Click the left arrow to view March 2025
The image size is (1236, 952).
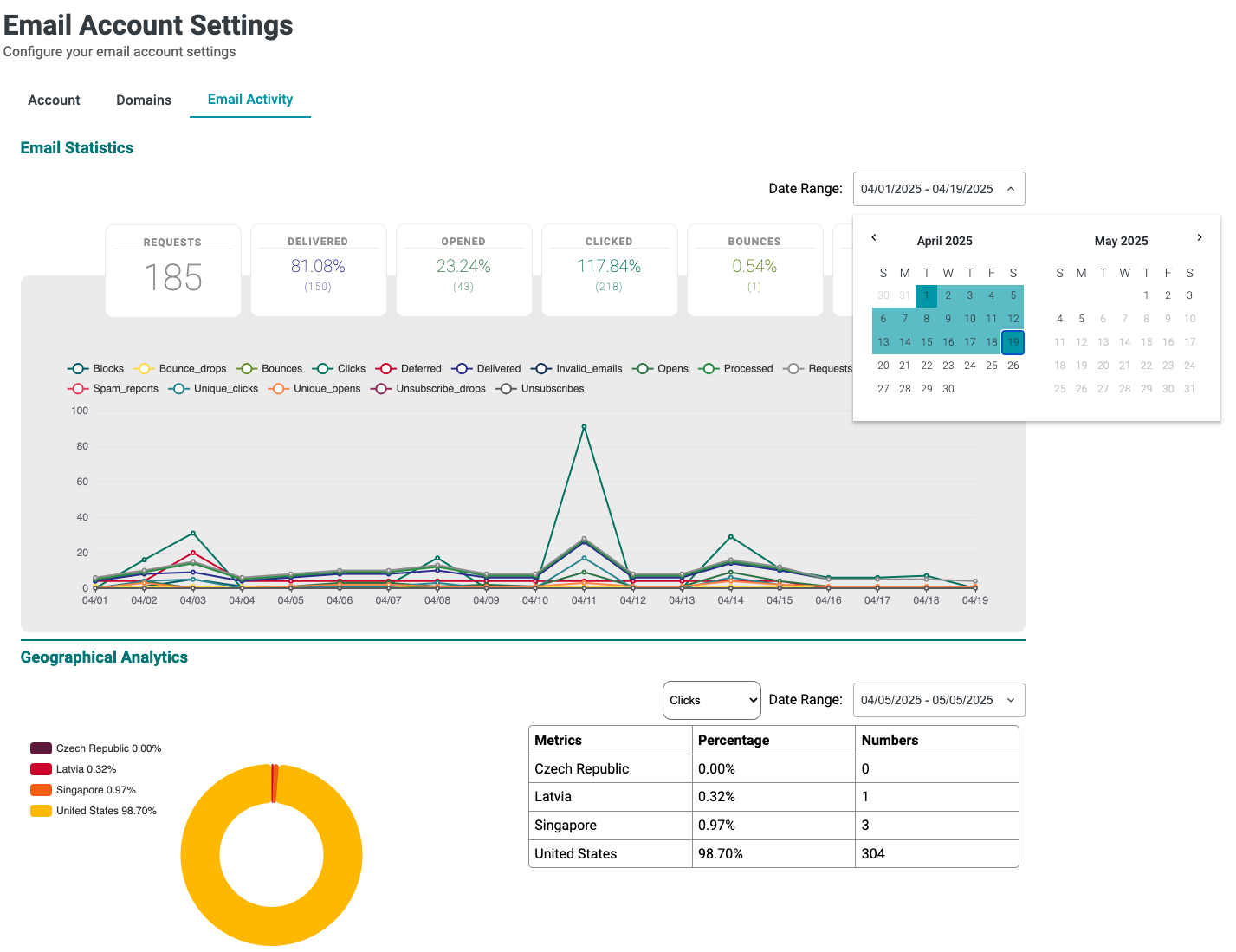click(x=874, y=237)
